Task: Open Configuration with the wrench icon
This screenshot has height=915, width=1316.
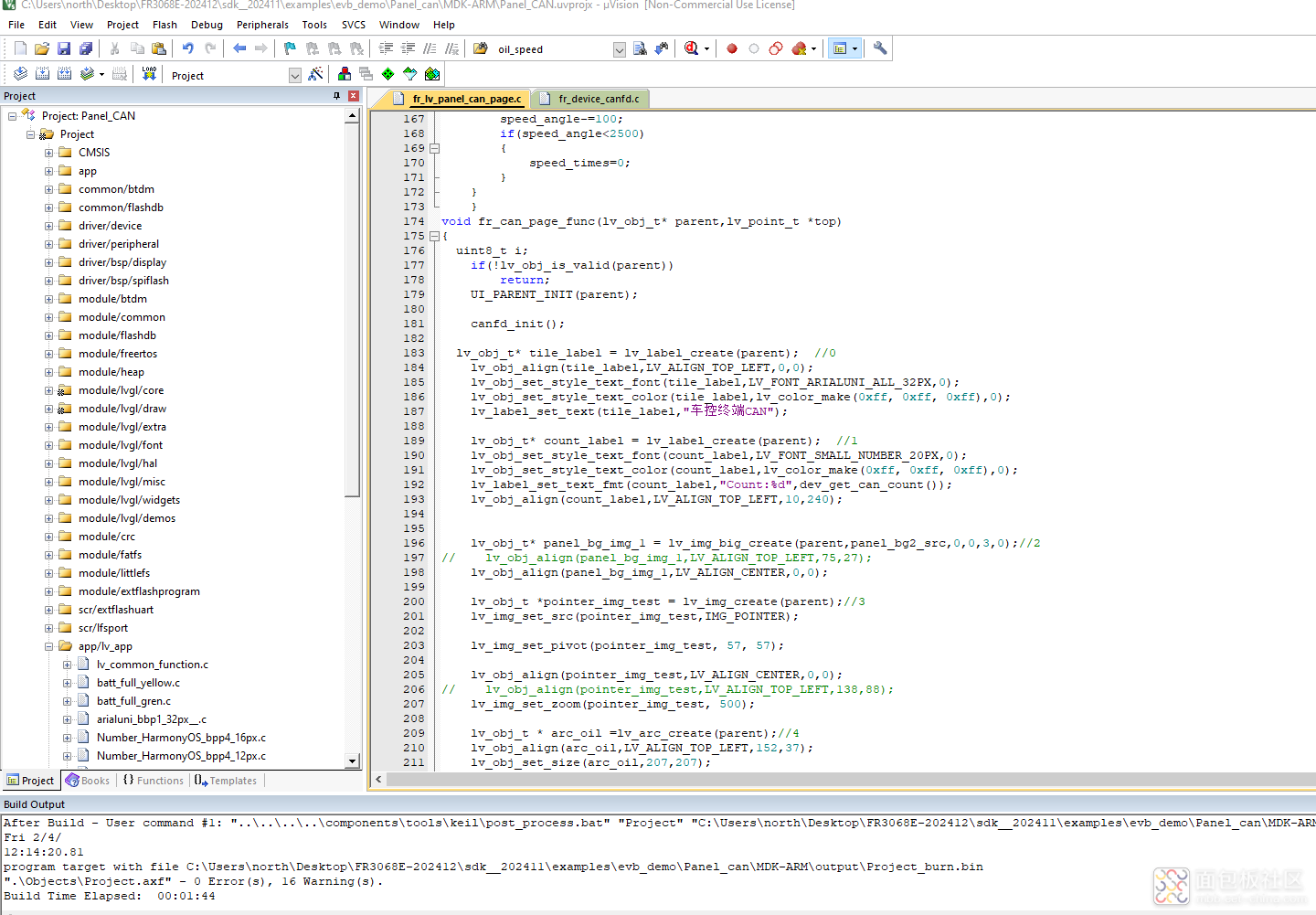Action: (880, 48)
